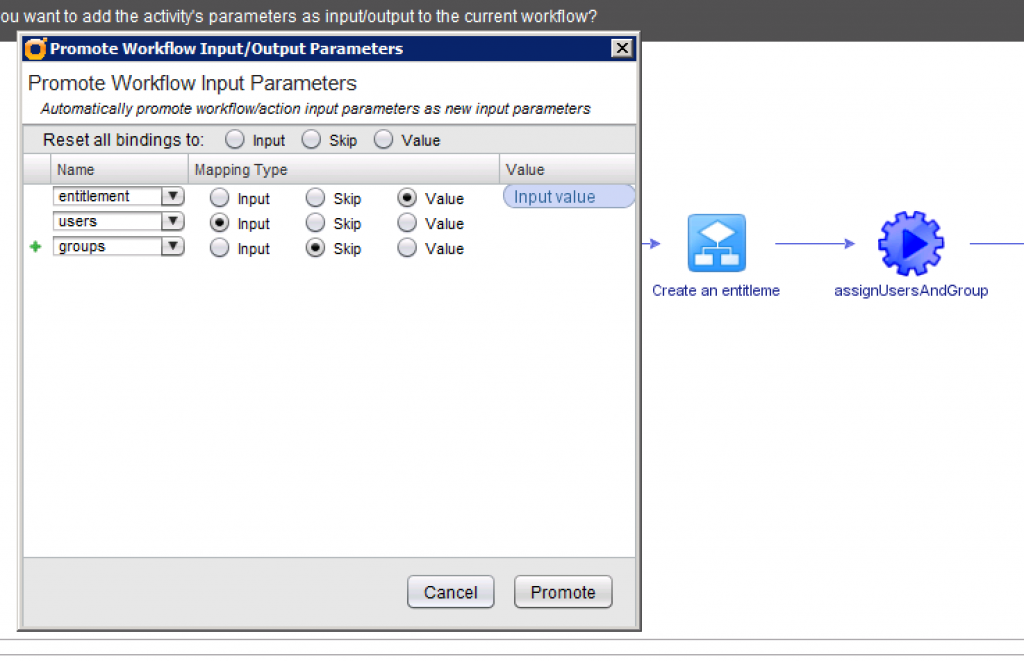Expand the users name dropdown
The image size is (1024, 661).
(x=172, y=222)
